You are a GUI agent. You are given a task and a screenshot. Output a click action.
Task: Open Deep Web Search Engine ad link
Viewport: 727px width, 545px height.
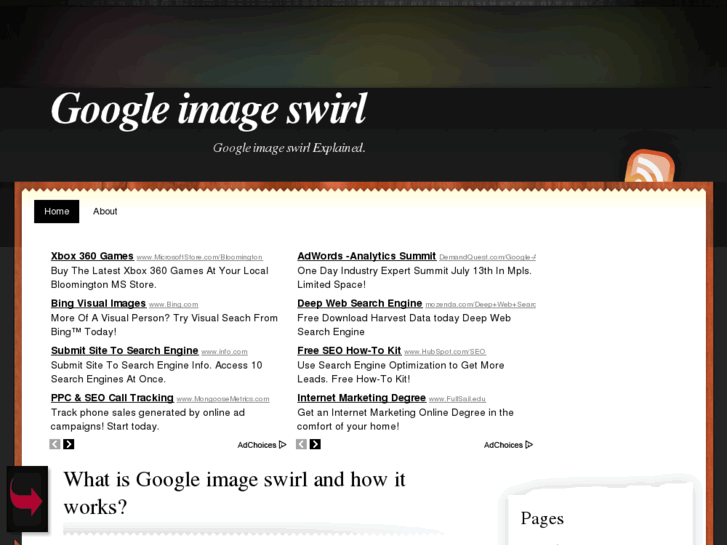360,303
